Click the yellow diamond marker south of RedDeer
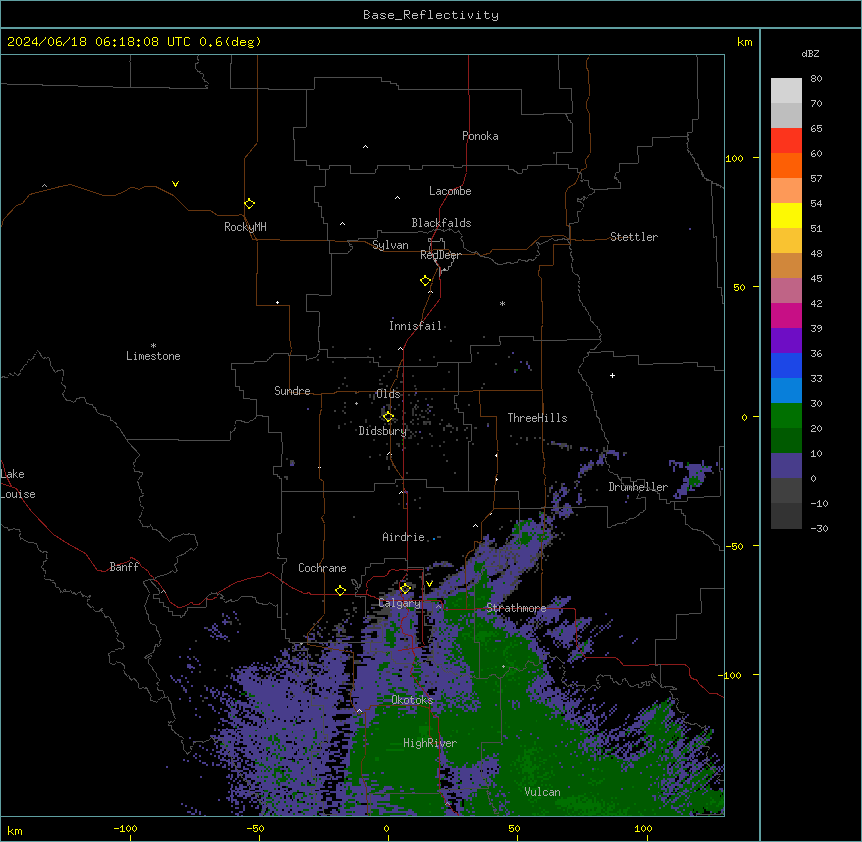Image resolution: width=862 pixels, height=842 pixels. coord(425,281)
